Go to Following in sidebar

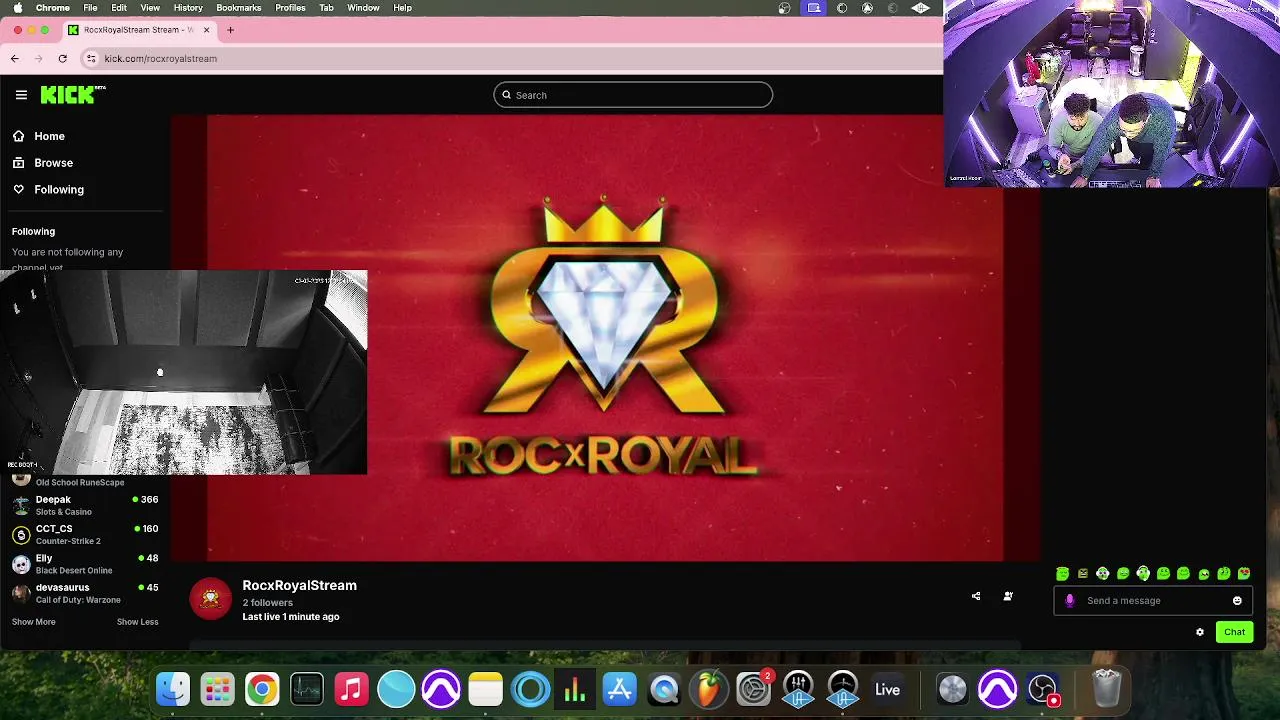point(59,189)
